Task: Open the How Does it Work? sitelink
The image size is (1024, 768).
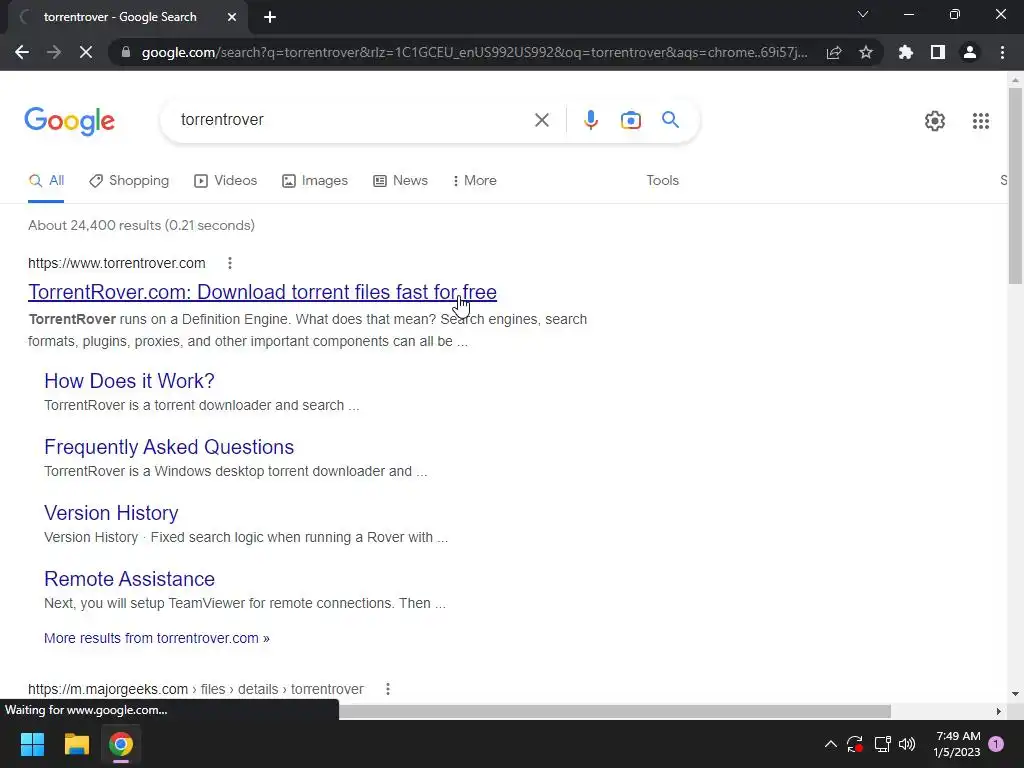Action: 129,381
